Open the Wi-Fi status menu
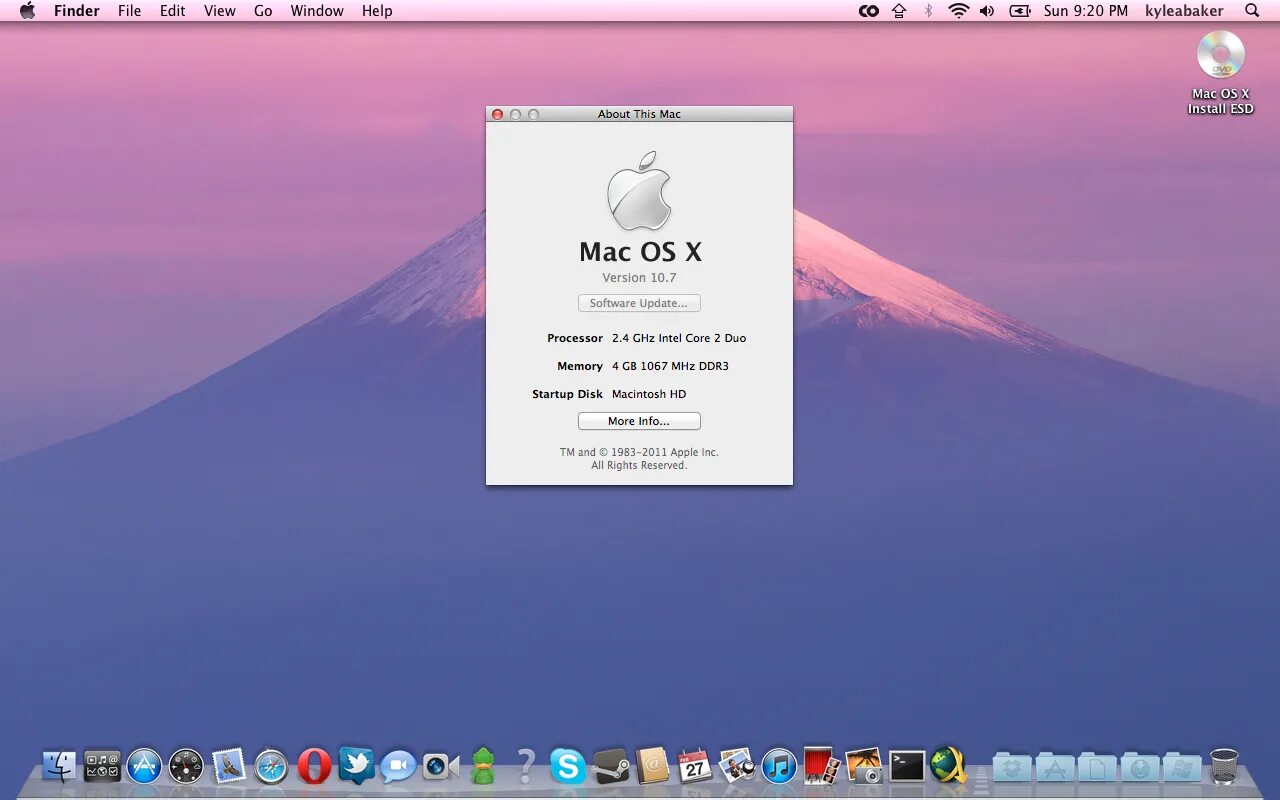Screen dimensions: 1280x800 click(959, 11)
